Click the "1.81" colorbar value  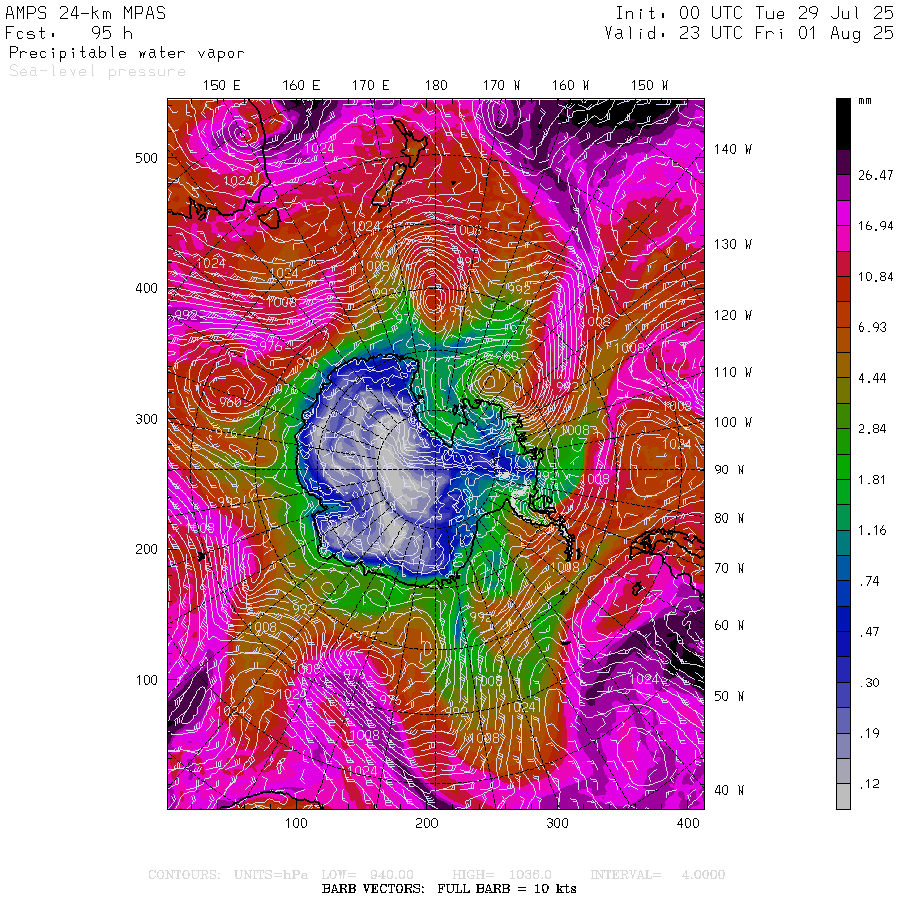(872, 480)
